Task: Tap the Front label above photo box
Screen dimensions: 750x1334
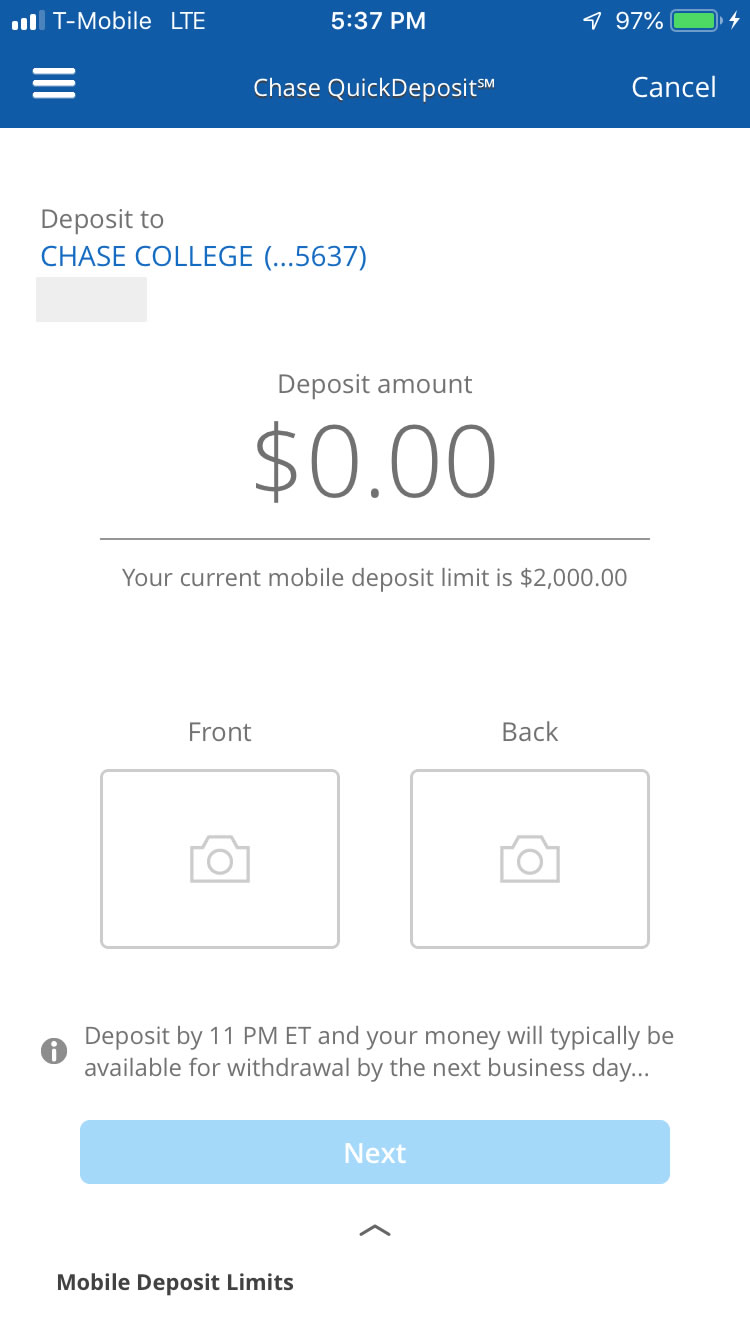Action: point(220,732)
